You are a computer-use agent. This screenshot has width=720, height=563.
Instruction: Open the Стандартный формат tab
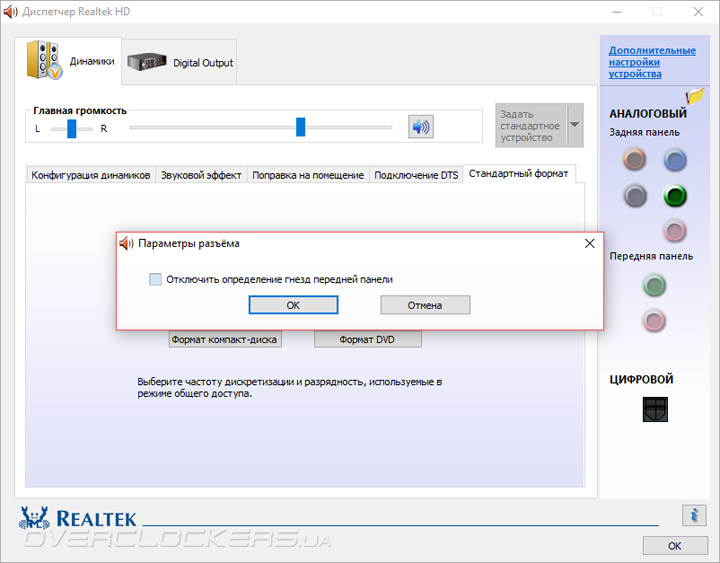(518, 174)
